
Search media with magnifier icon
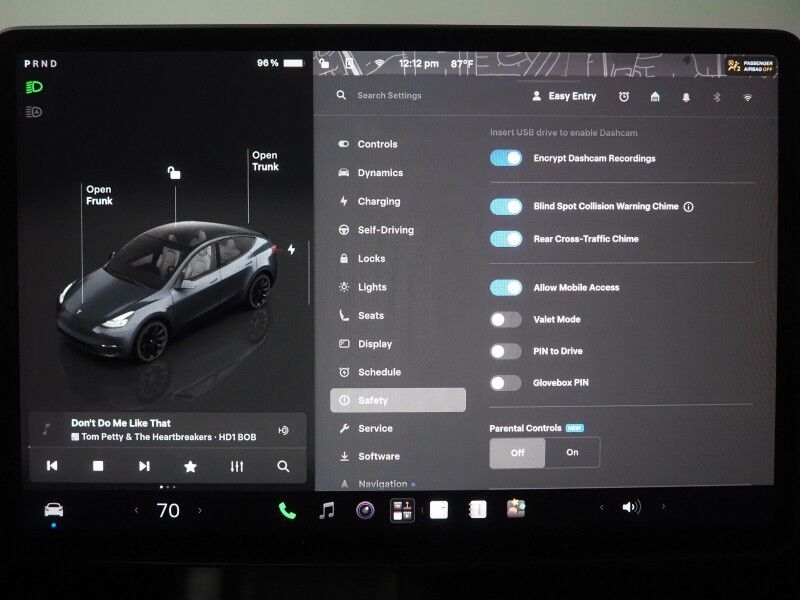283,466
